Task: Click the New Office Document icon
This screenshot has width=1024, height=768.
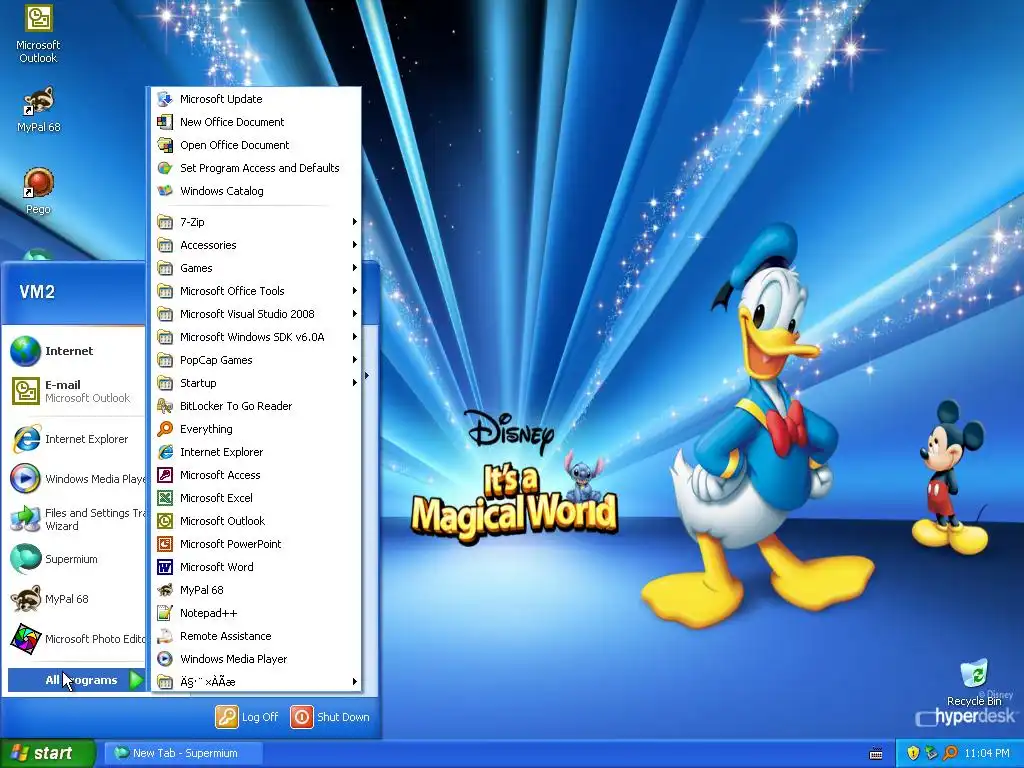Action: click(x=165, y=122)
